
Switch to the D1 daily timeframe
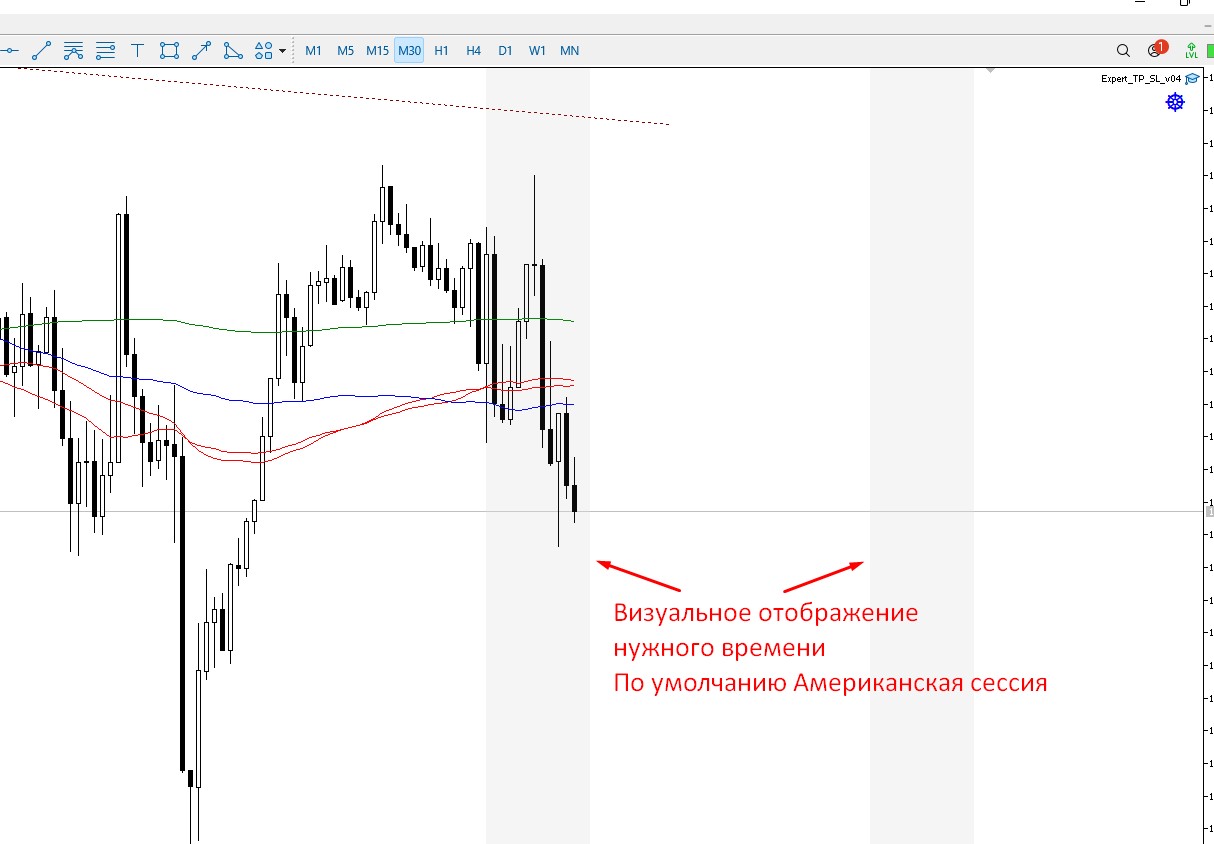(x=505, y=50)
